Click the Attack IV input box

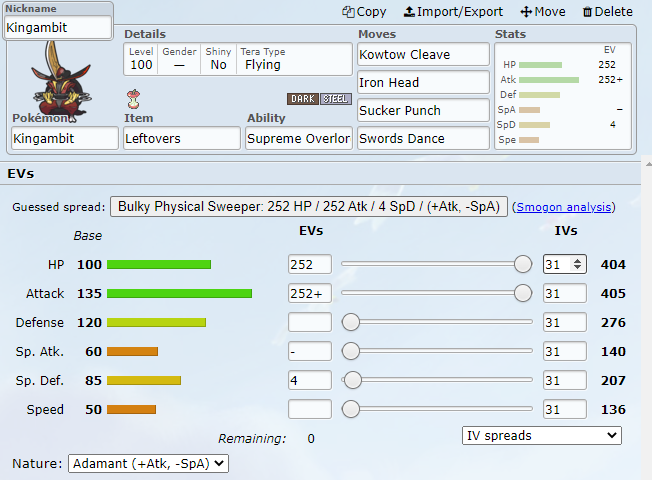(565, 293)
